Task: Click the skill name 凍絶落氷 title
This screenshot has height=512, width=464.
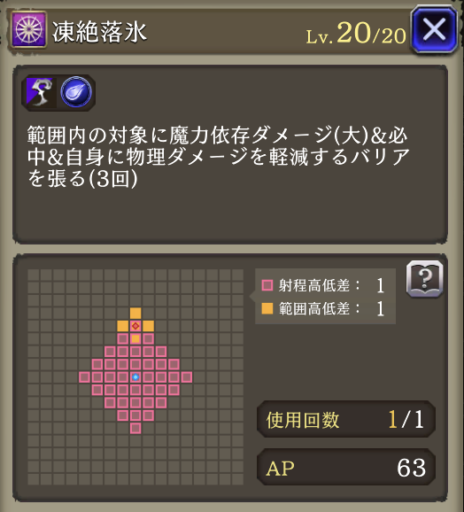Action: tap(99, 32)
